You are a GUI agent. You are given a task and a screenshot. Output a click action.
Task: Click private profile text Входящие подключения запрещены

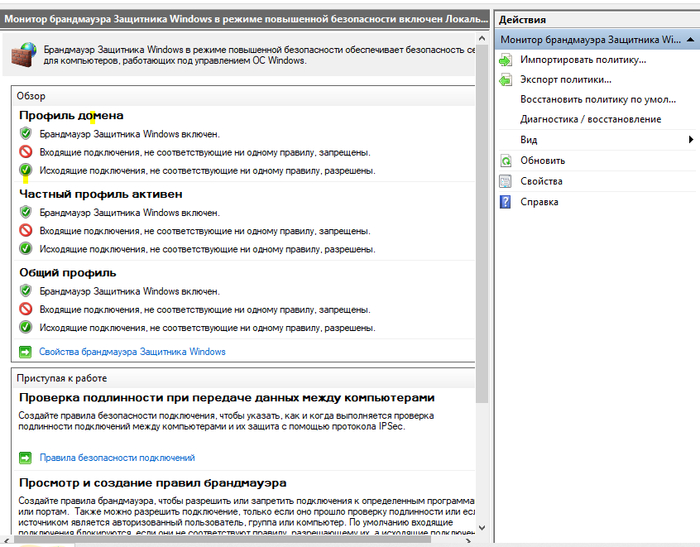(x=205, y=231)
